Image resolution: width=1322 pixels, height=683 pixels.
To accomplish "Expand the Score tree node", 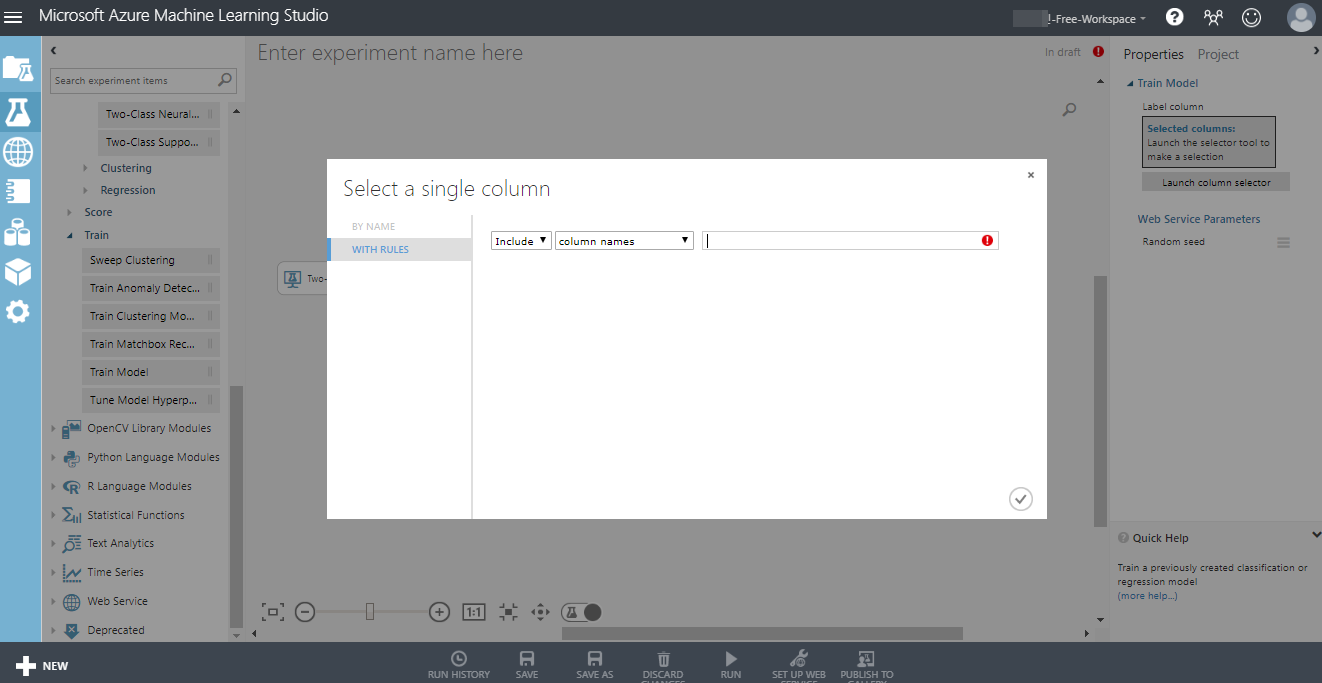I will [70, 212].
